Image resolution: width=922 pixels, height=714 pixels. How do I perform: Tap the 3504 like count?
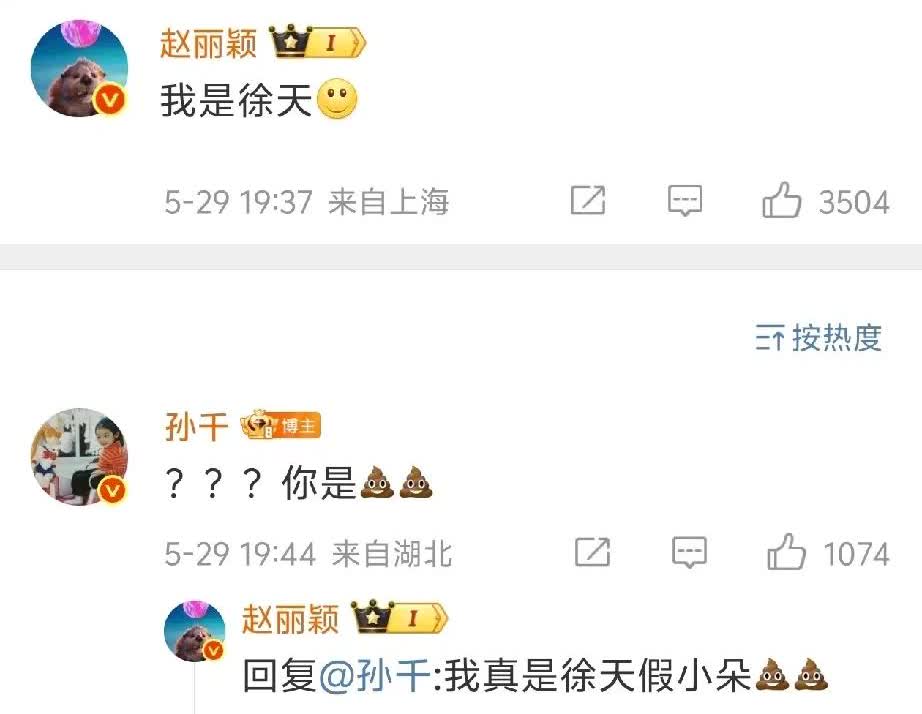tap(854, 202)
